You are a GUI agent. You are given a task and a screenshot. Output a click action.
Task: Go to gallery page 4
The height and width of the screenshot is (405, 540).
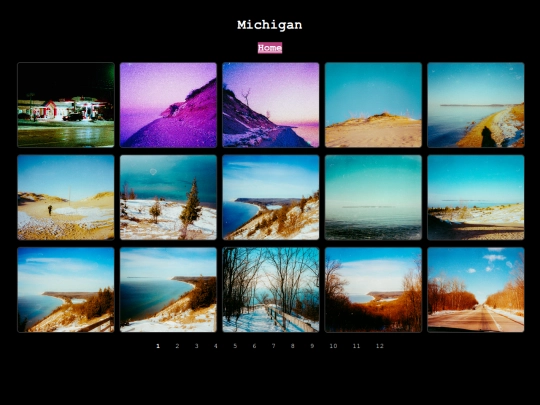(x=216, y=346)
